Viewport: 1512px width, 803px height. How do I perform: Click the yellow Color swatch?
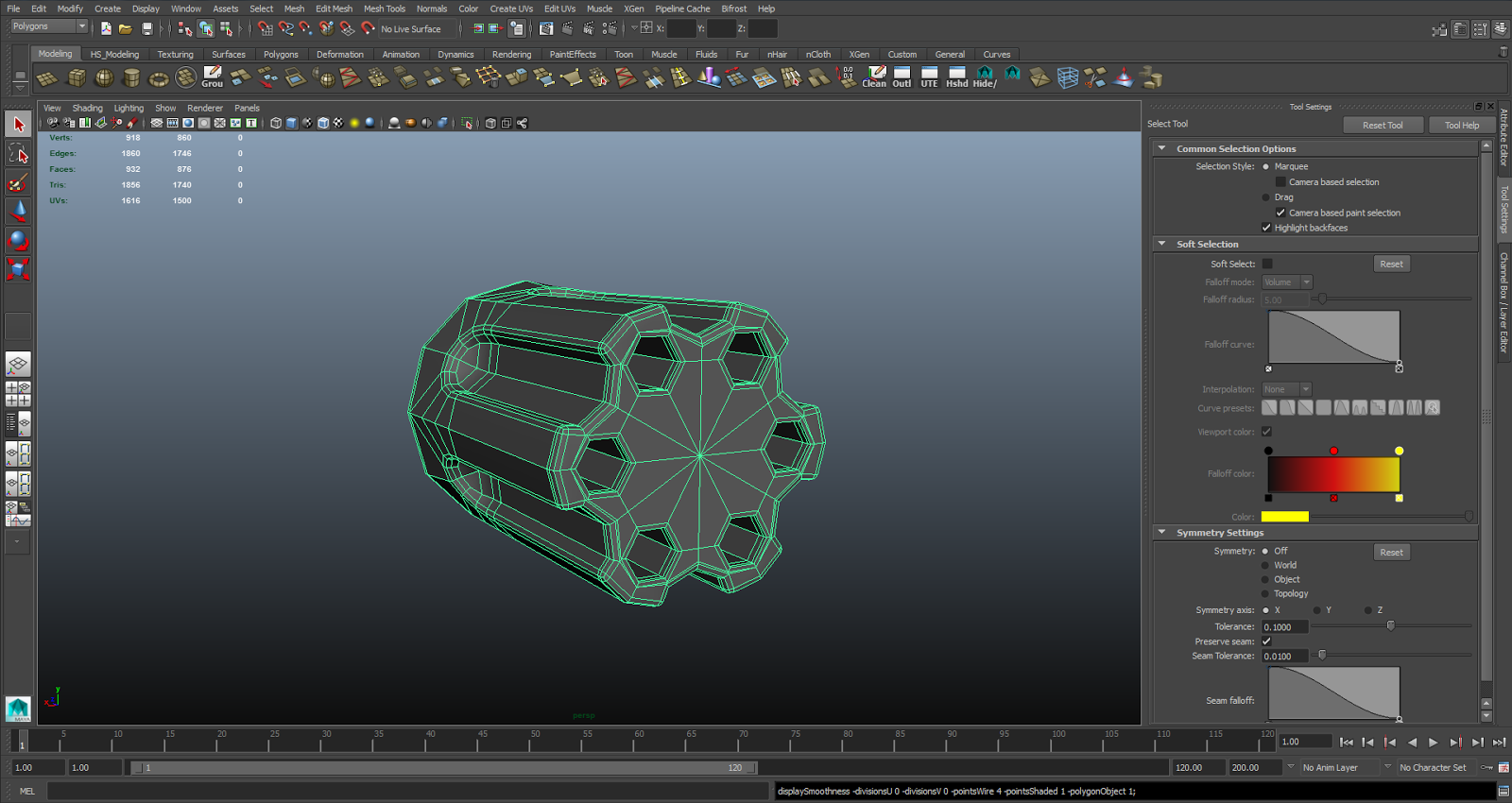[1284, 517]
